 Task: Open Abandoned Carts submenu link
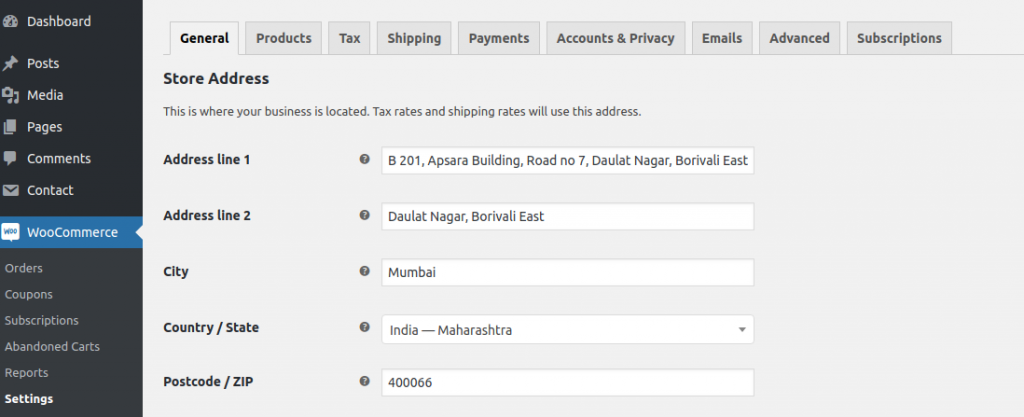(x=52, y=346)
